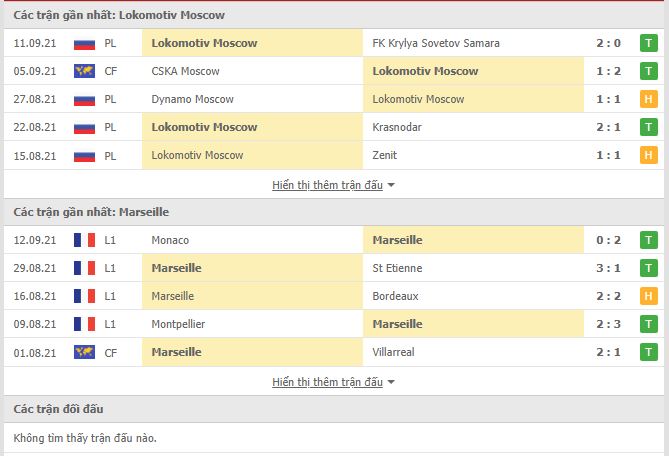Screen dimensions: 669x456
Task: Click the French flag on the Montpellier match row
Action: (84, 324)
